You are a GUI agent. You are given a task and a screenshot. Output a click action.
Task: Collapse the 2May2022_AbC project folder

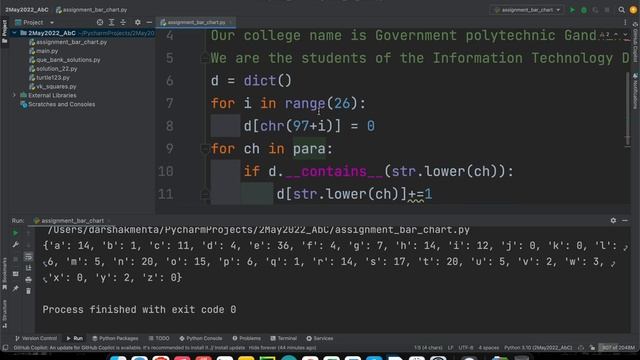14,33
